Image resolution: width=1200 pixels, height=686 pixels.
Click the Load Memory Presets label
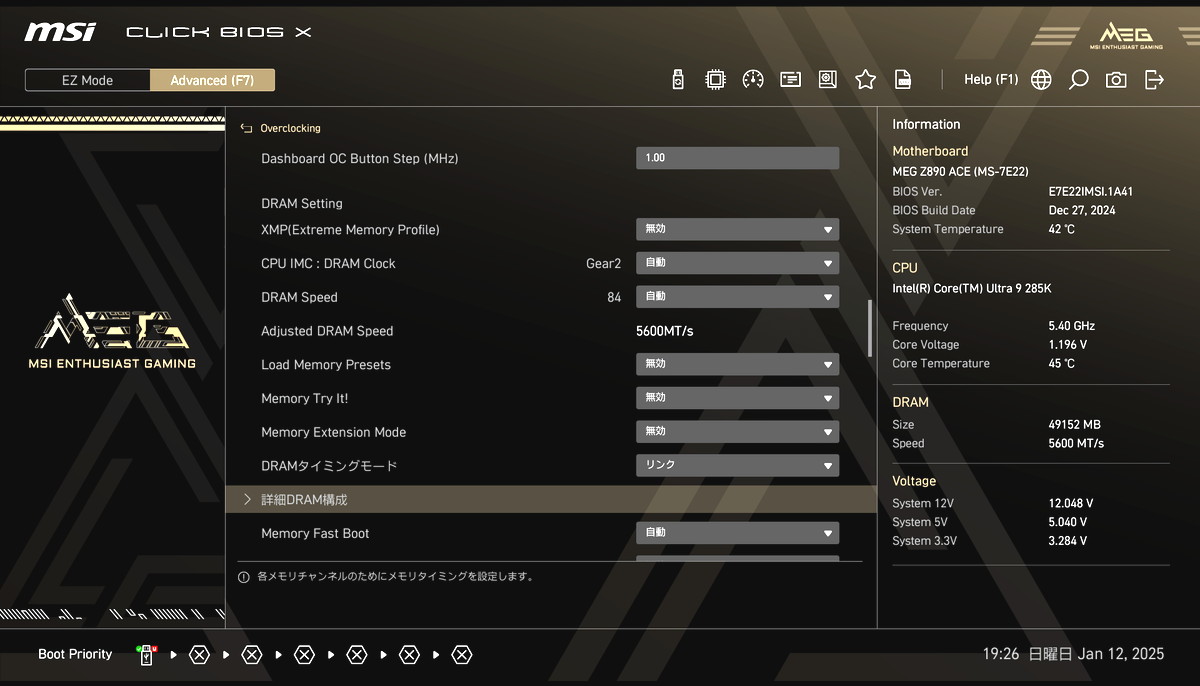(x=326, y=365)
